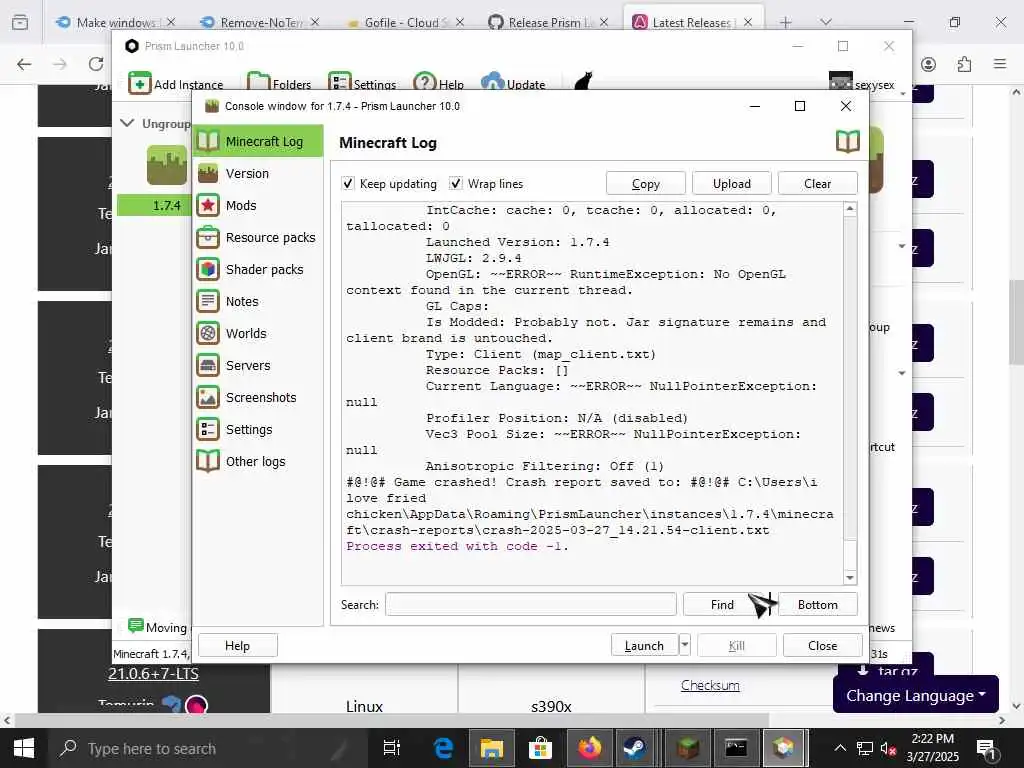Image resolution: width=1024 pixels, height=768 pixels.
Task: Click the browser back arrow
Action: coord(24,64)
